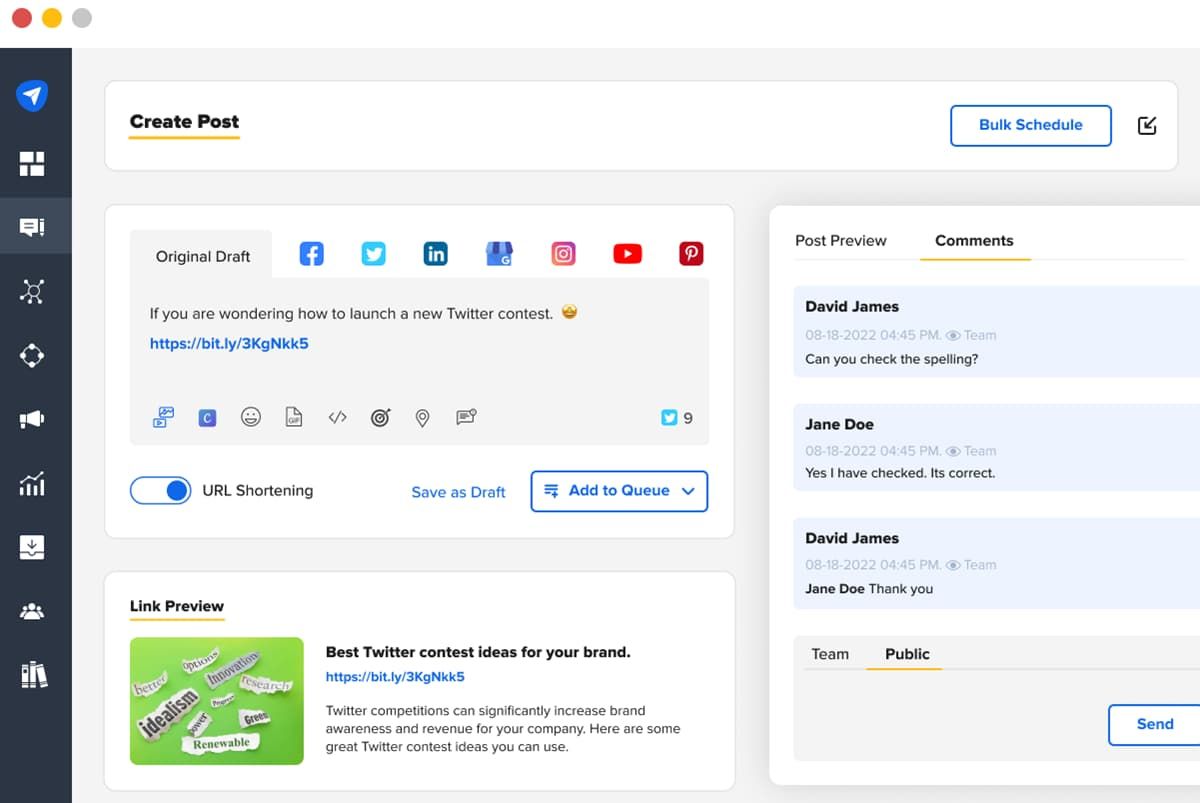Insert an emoji into the post
The width and height of the screenshot is (1200, 803).
click(251, 417)
